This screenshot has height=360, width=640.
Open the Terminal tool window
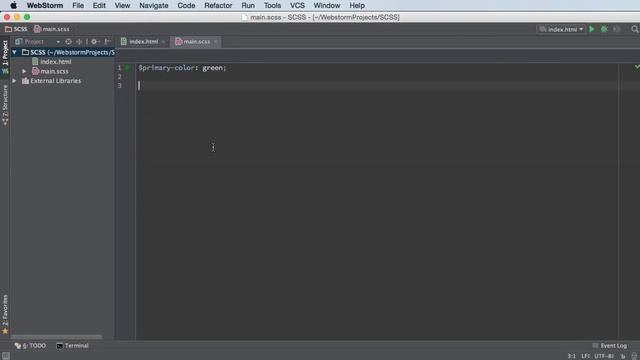click(73, 346)
